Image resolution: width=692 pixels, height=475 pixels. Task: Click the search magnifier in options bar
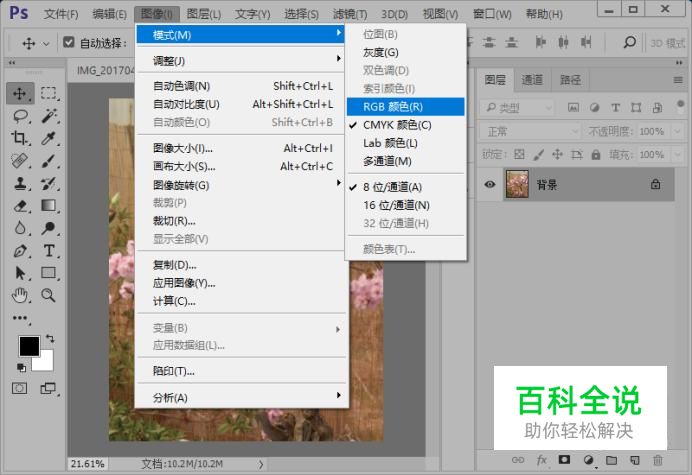click(630, 42)
